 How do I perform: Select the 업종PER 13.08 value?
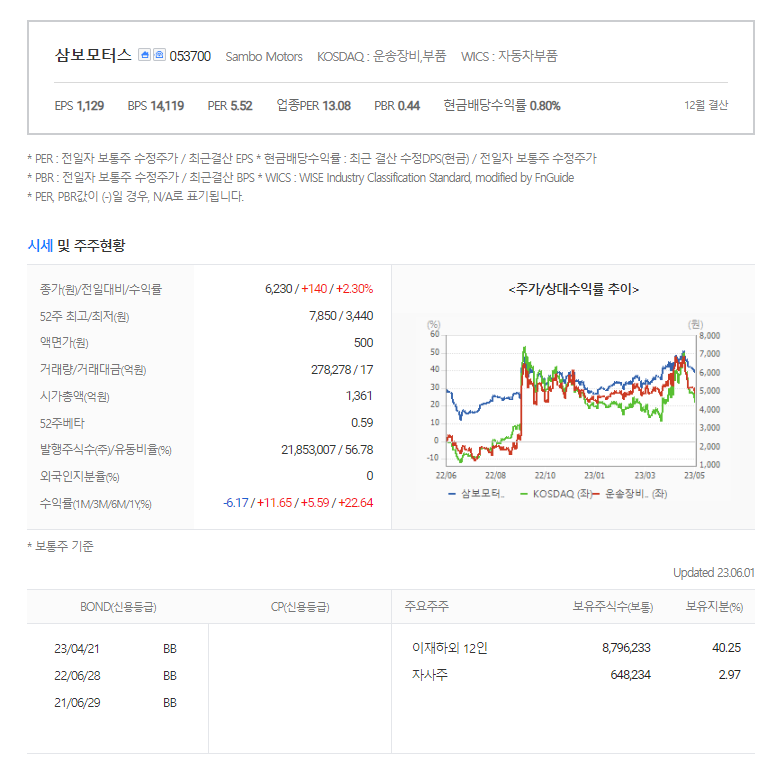click(314, 105)
